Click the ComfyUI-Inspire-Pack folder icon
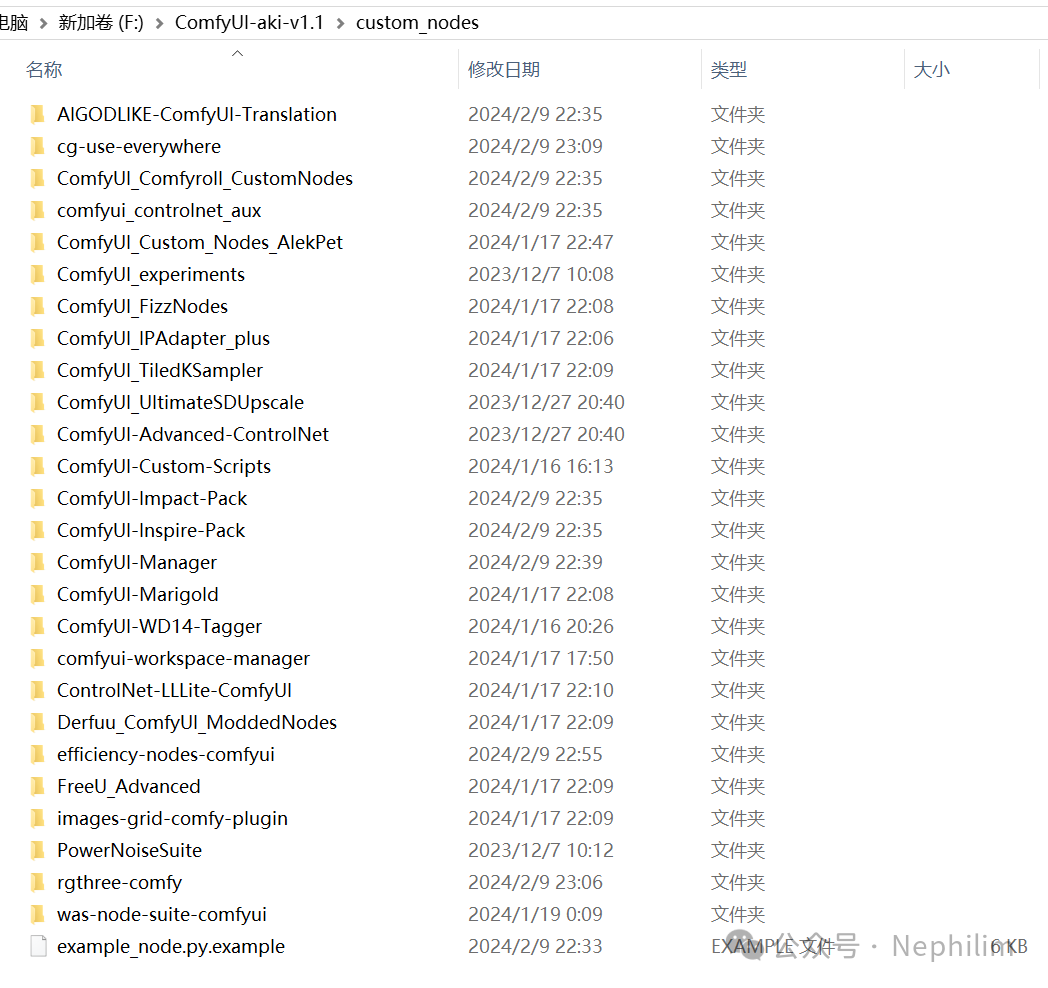The width and height of the screenshot is (1048, 988). [38, 531]
